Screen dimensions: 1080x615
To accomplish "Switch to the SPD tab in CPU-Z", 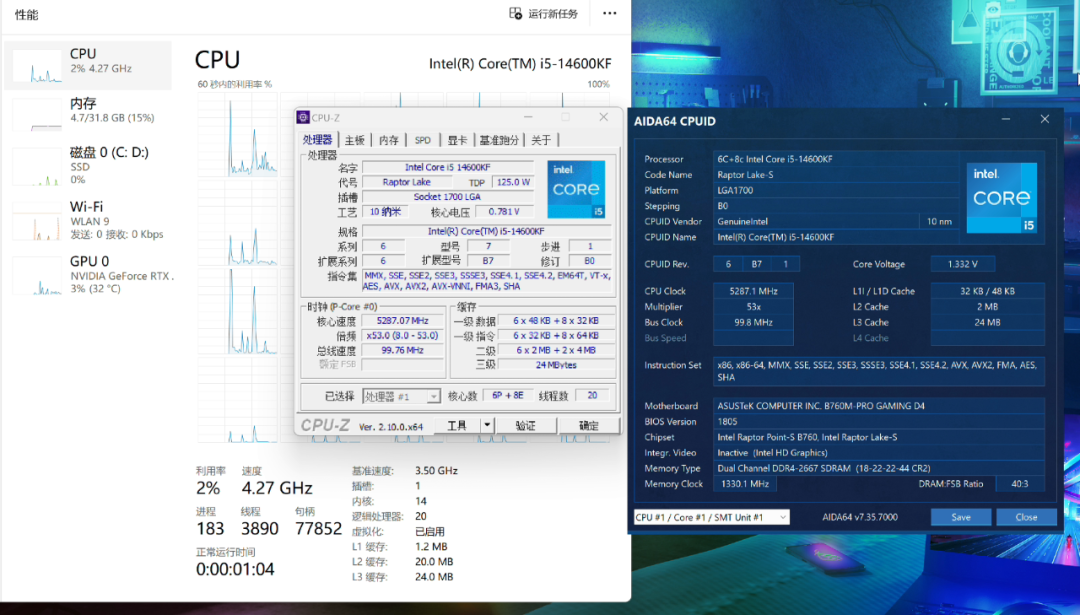I will tap(422, 140).
